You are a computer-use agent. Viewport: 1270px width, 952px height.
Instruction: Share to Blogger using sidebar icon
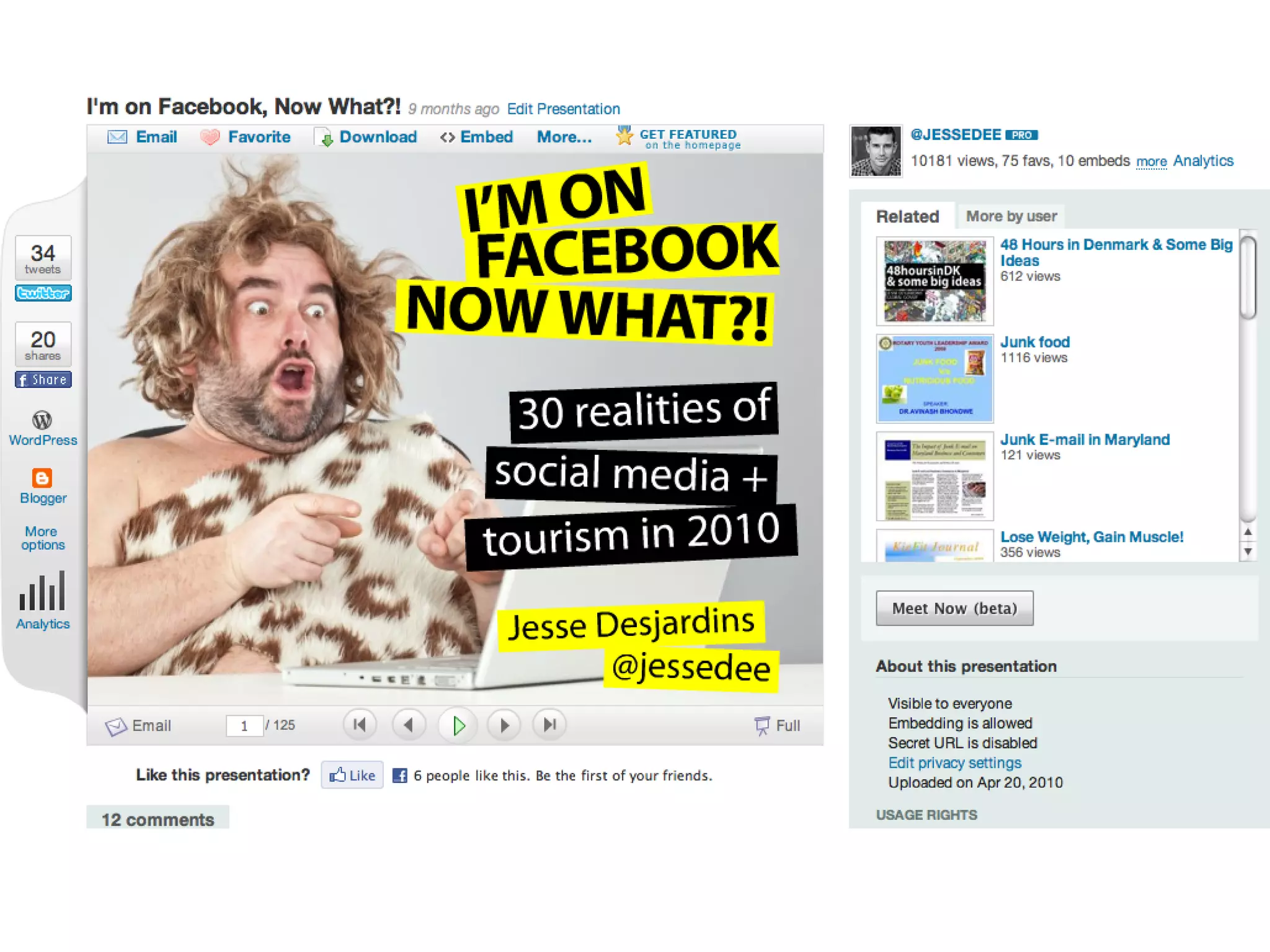point(42,478)
